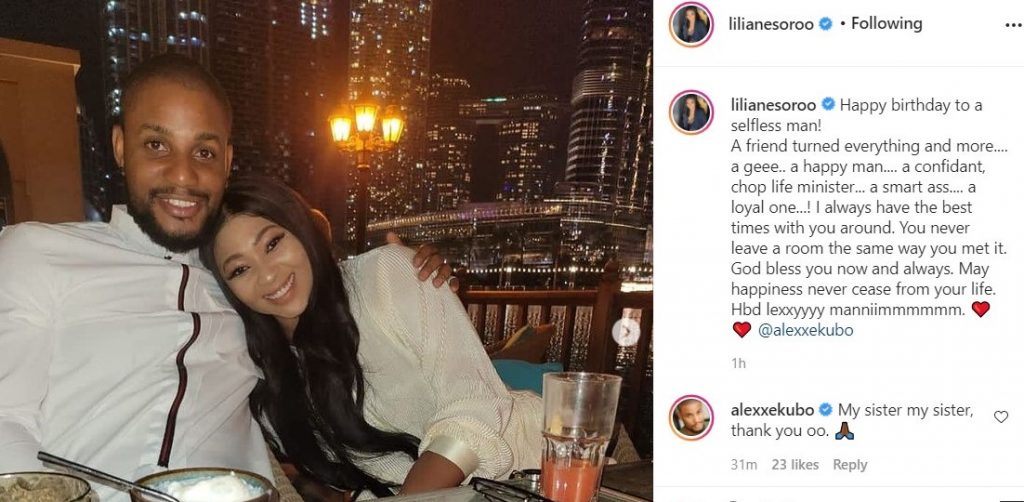The image size is (1024, 502).
Task: Click the 1h post timestamp
Action: click(x=738, y=364)
